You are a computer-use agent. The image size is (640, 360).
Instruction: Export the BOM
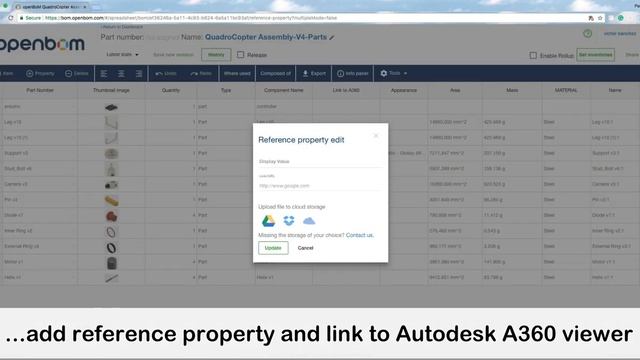pyautogui.click(x=314, y=73)
